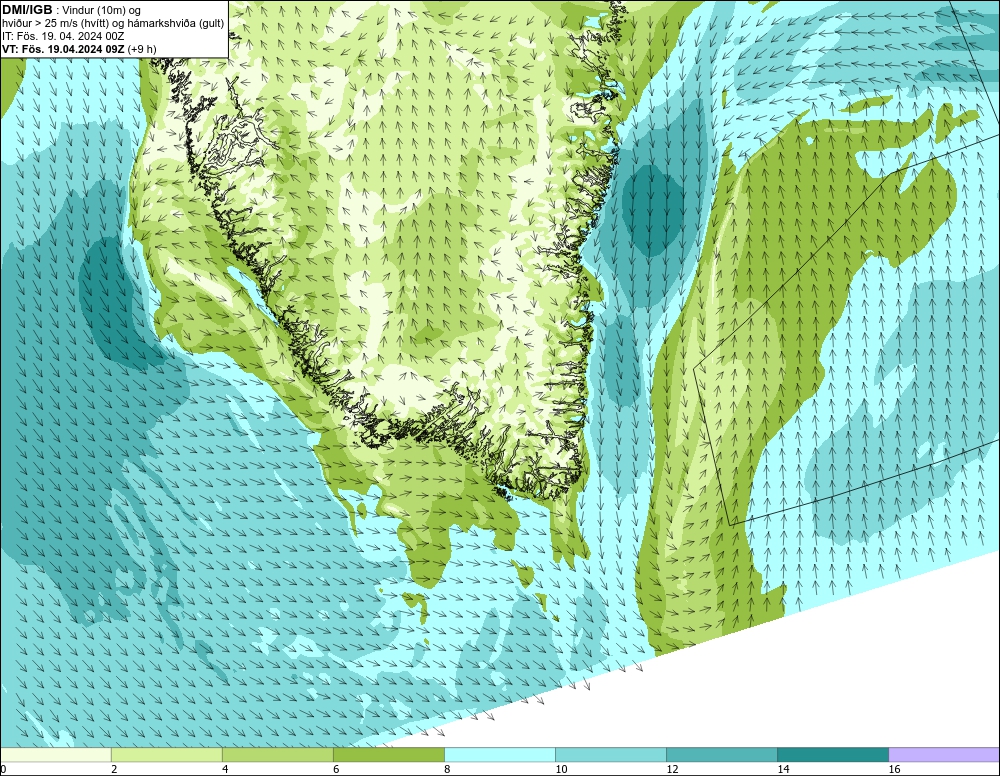Click the light teal 10-12 m/s legend swatch
The height and width of the screenshot is (776, 1000).
tap(611, 755)
